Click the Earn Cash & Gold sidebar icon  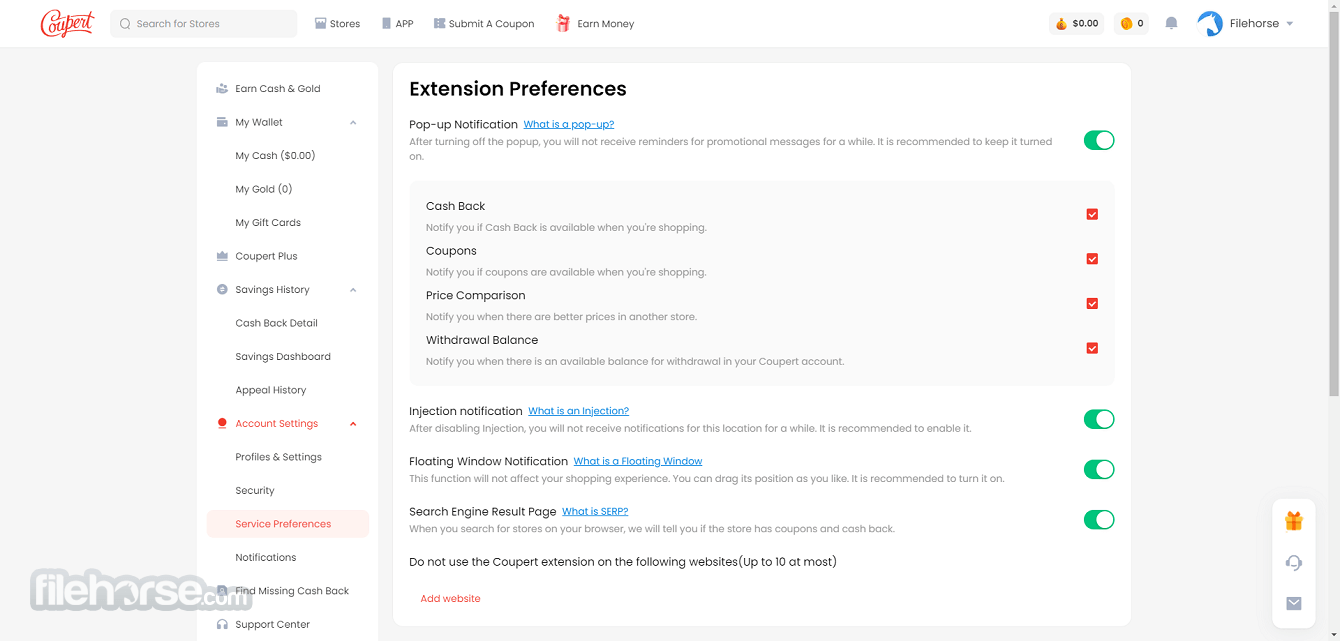(x=222, y=89)
